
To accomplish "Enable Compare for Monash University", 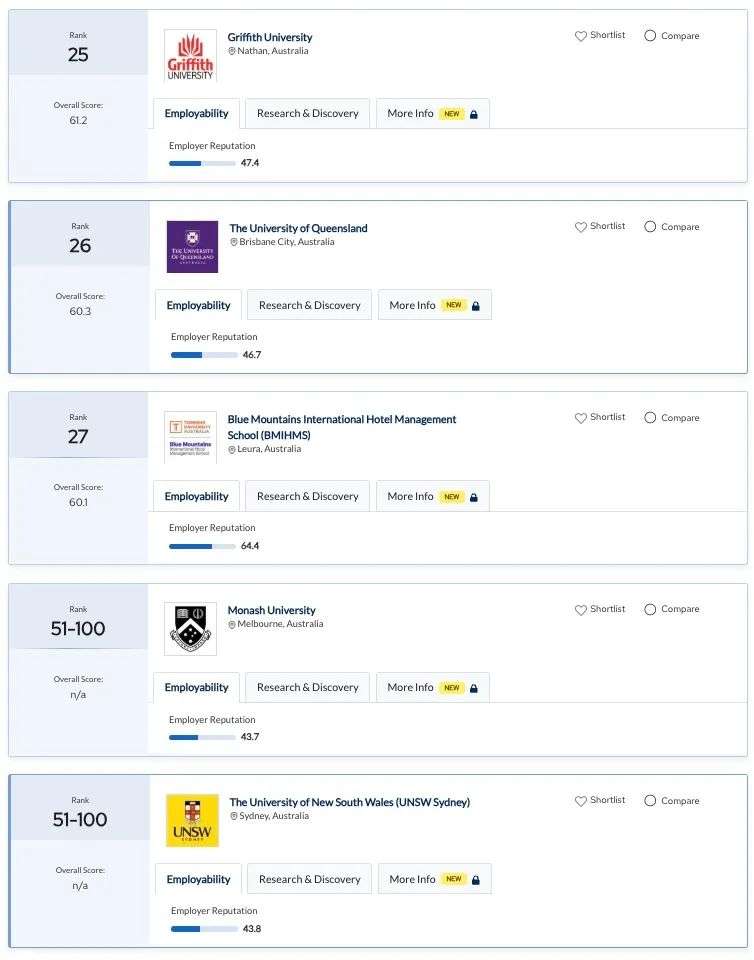I will point(650,609).
